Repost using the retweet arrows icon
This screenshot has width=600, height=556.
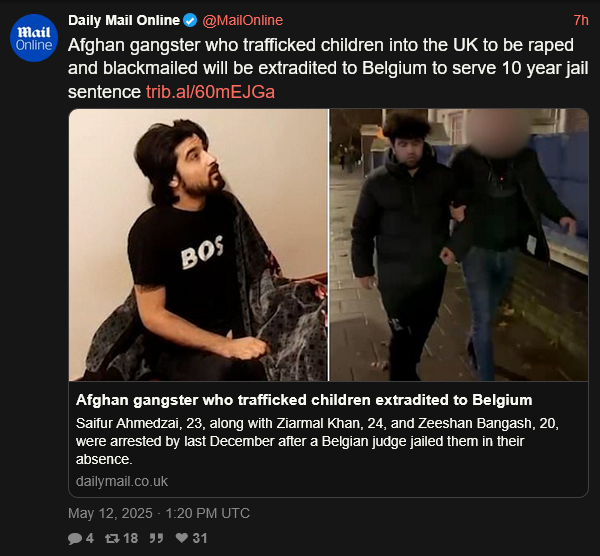(112, 538)
